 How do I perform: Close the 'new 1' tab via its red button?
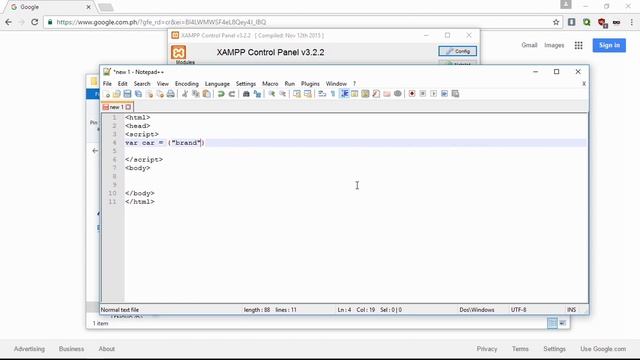tap(128, 107)
